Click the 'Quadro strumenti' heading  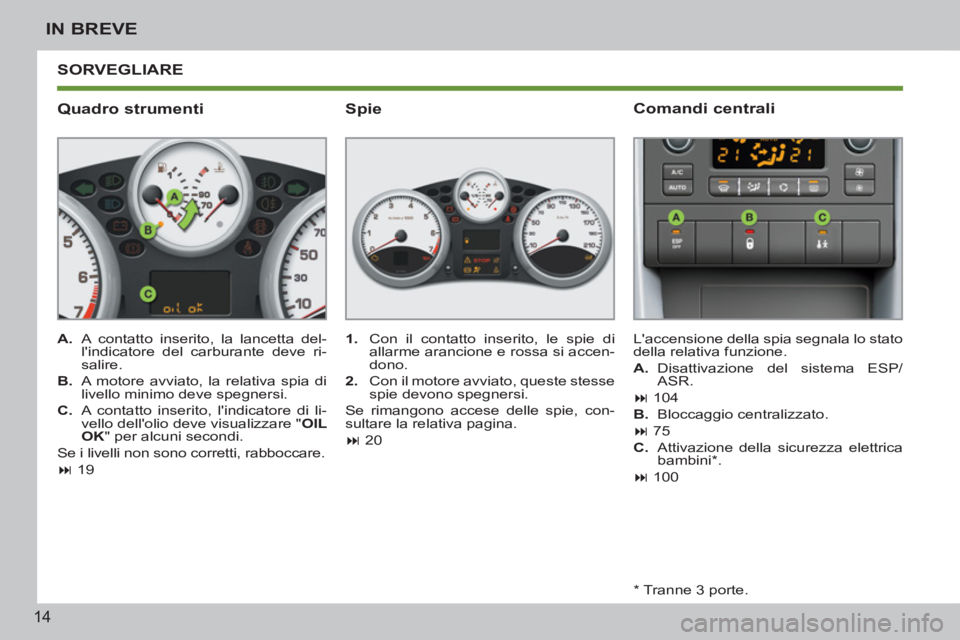(130, 108)
